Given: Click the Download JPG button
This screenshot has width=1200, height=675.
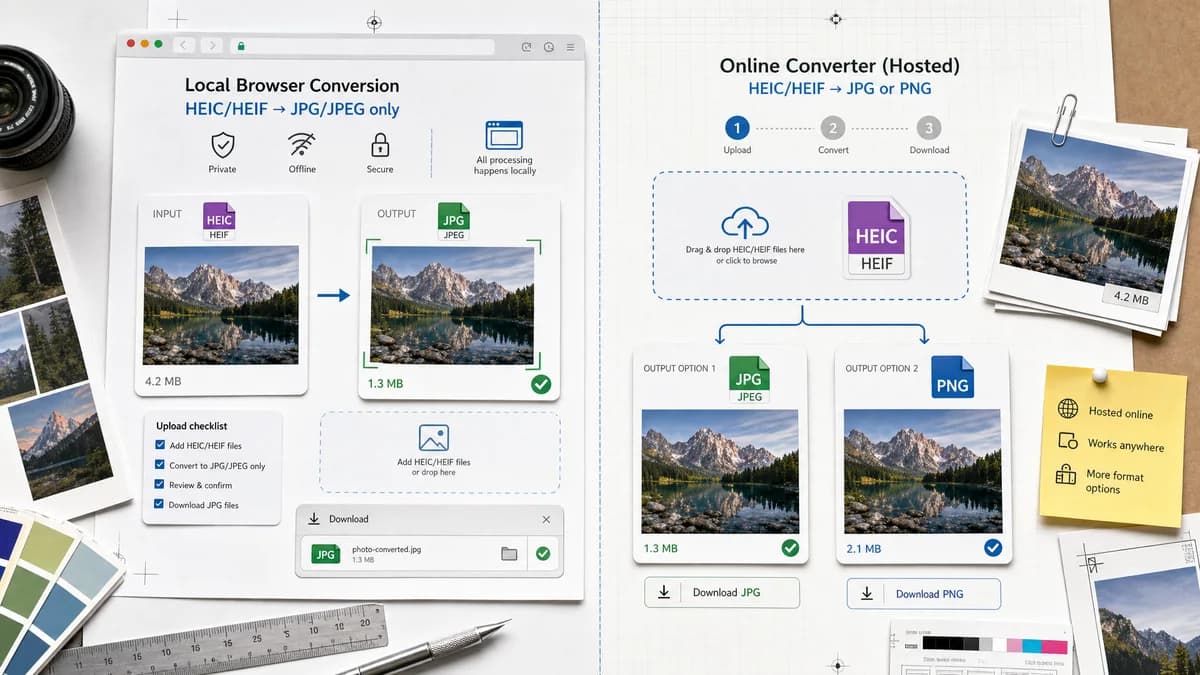Looking at the screenshot, I should [x=722, y=593].
